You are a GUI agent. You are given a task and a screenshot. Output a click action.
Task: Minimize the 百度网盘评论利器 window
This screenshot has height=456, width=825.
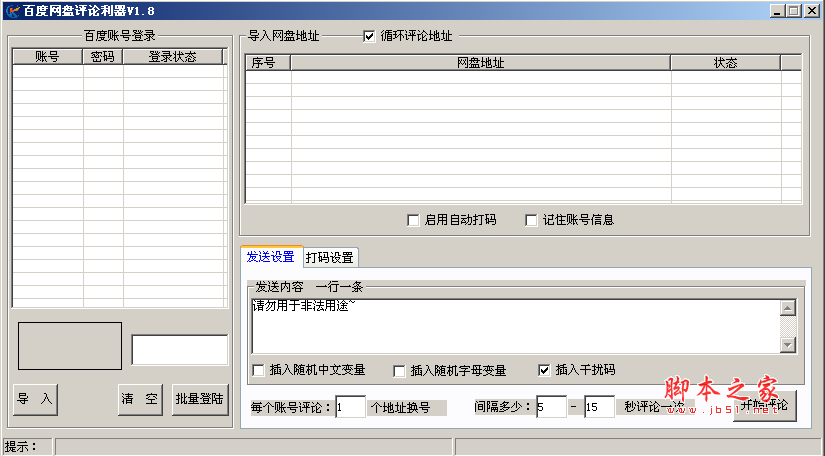pos(778,11)
